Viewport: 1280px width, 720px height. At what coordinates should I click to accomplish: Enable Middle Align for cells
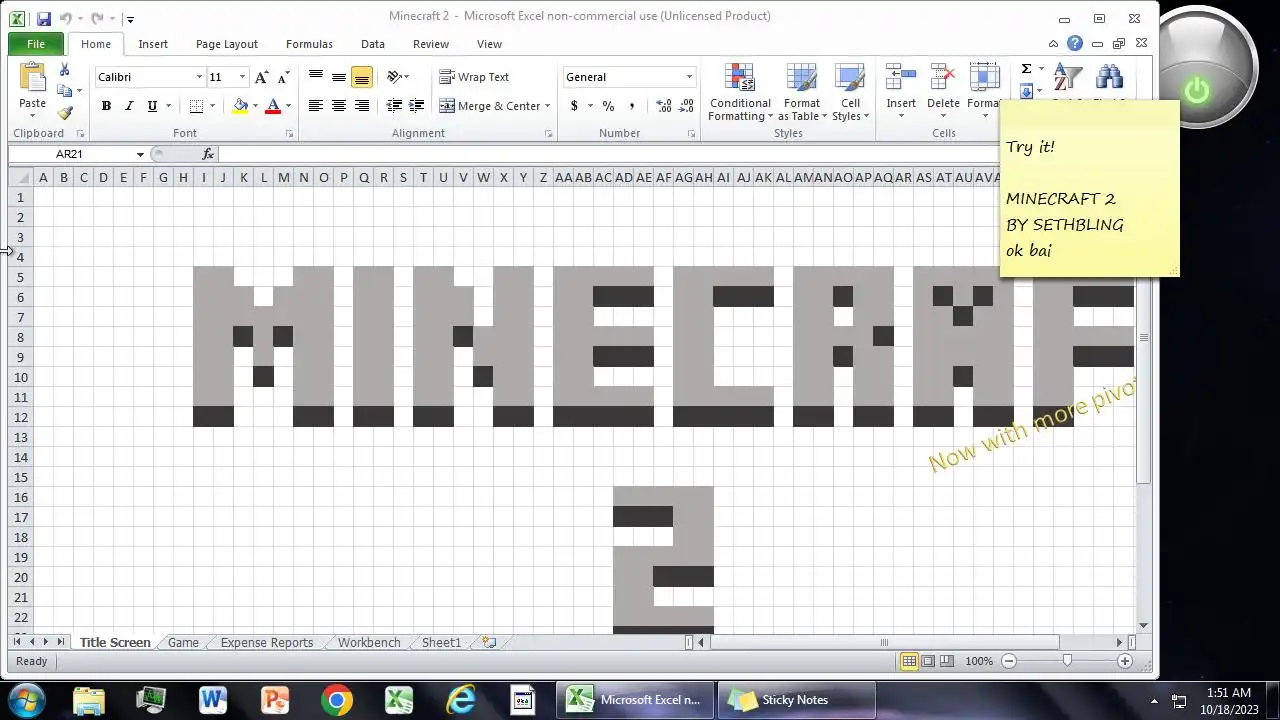coord(339,77)
